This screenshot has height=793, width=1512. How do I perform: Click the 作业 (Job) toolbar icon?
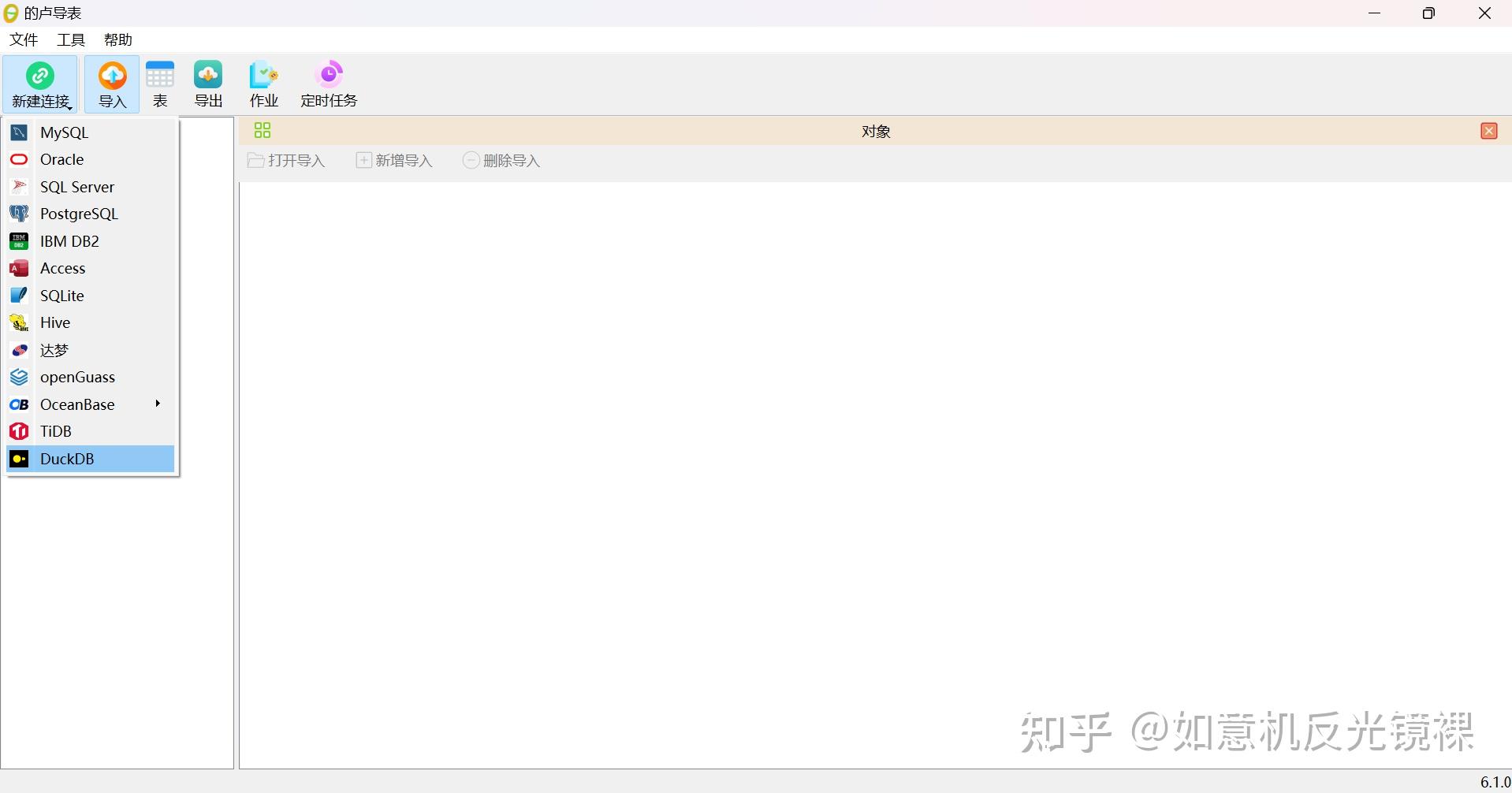[263, 83]
